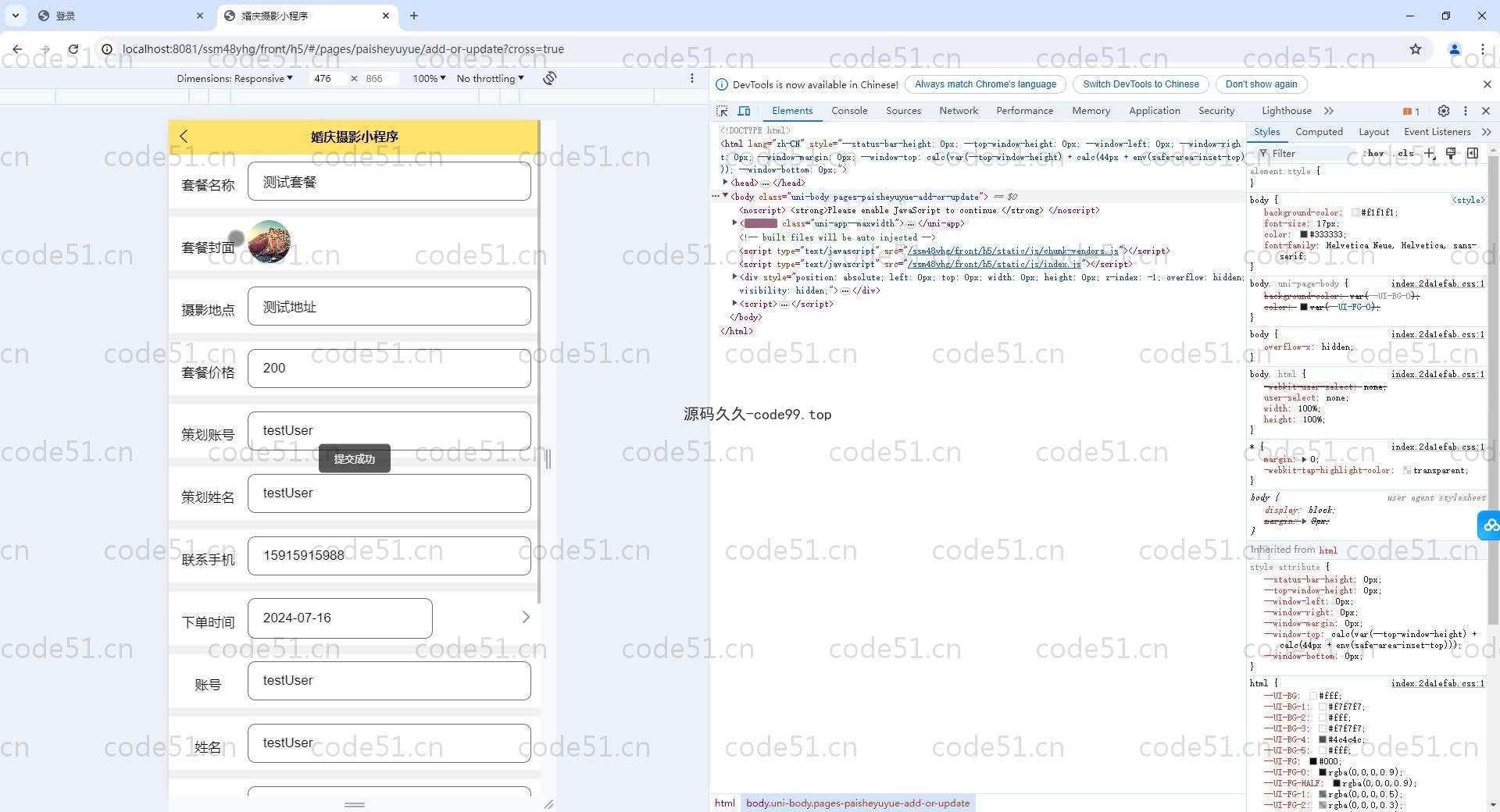Toggle element state with :hov

click(1374, 154)
